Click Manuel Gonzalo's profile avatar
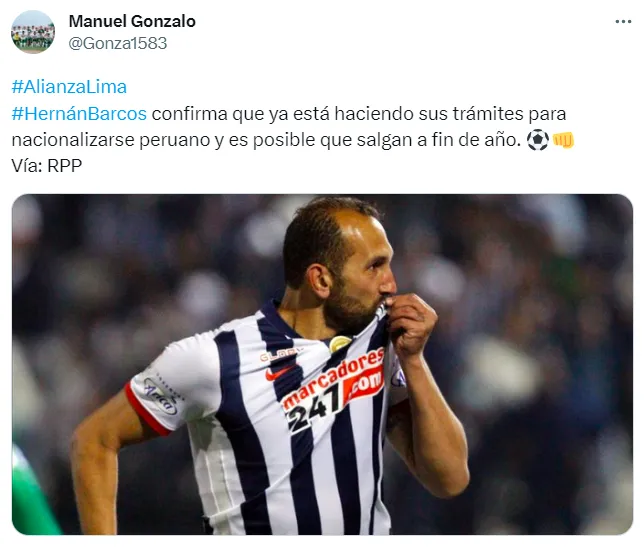 33,32
